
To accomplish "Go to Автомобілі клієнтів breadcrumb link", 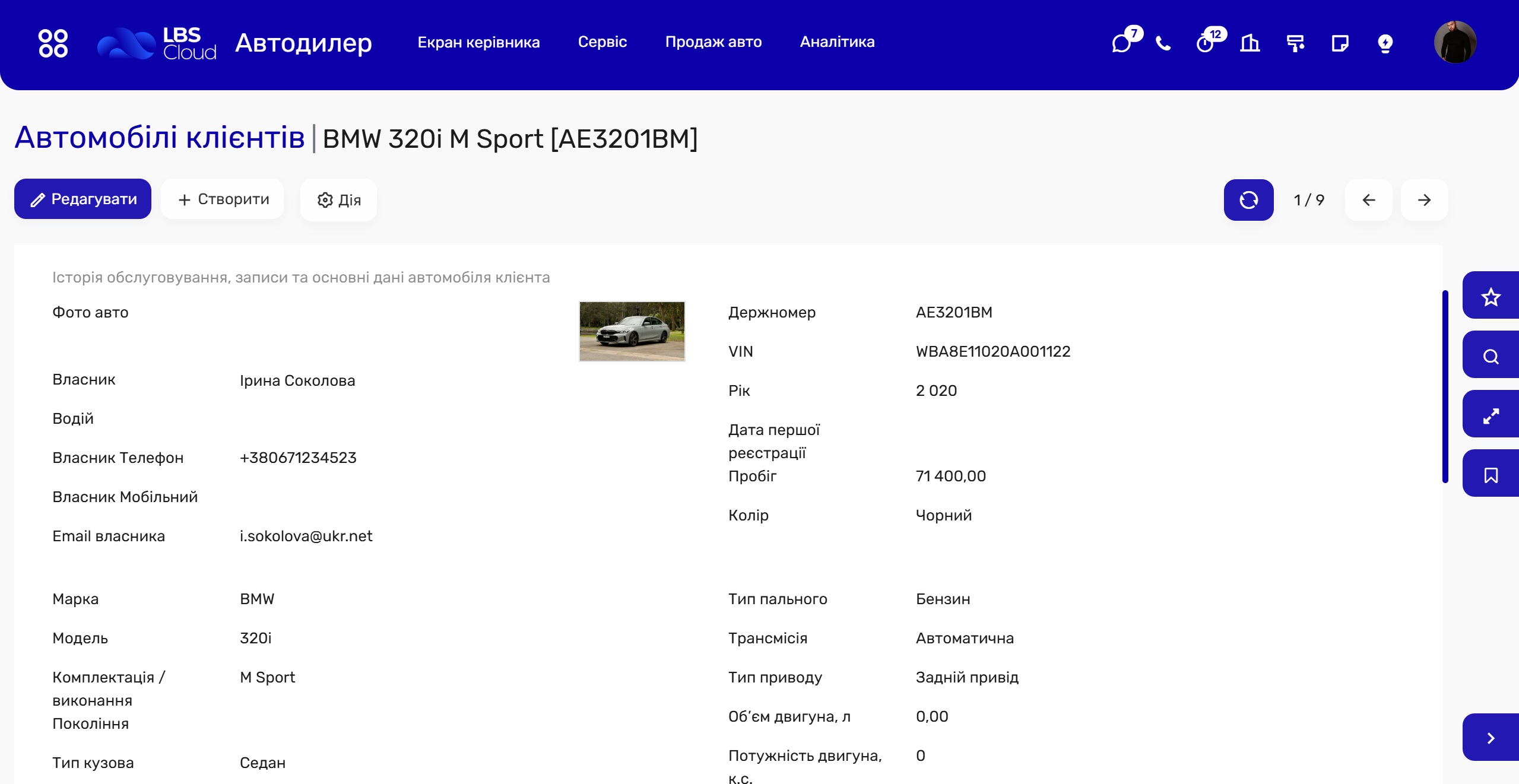I will tap(160, 138).
